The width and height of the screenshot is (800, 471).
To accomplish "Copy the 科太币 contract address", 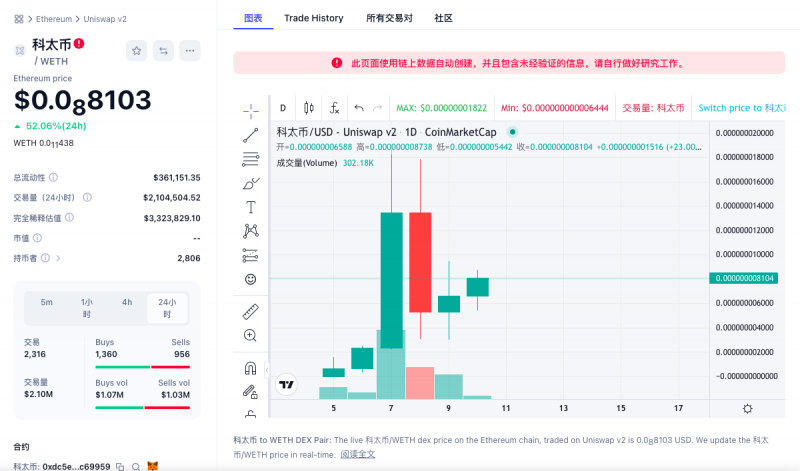I will (120, 466).
